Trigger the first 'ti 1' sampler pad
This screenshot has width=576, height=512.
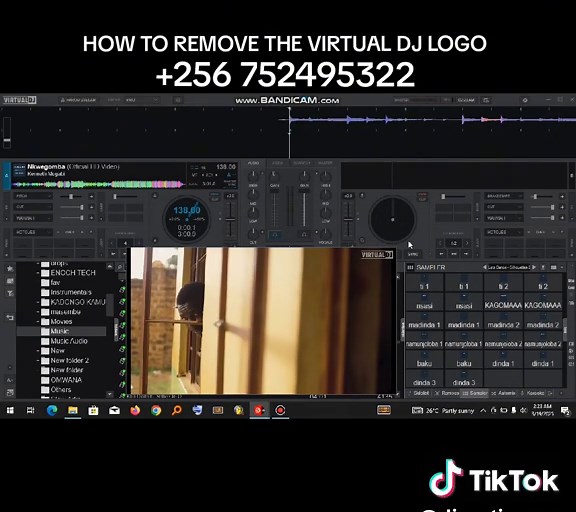click(x=424, y=283)
